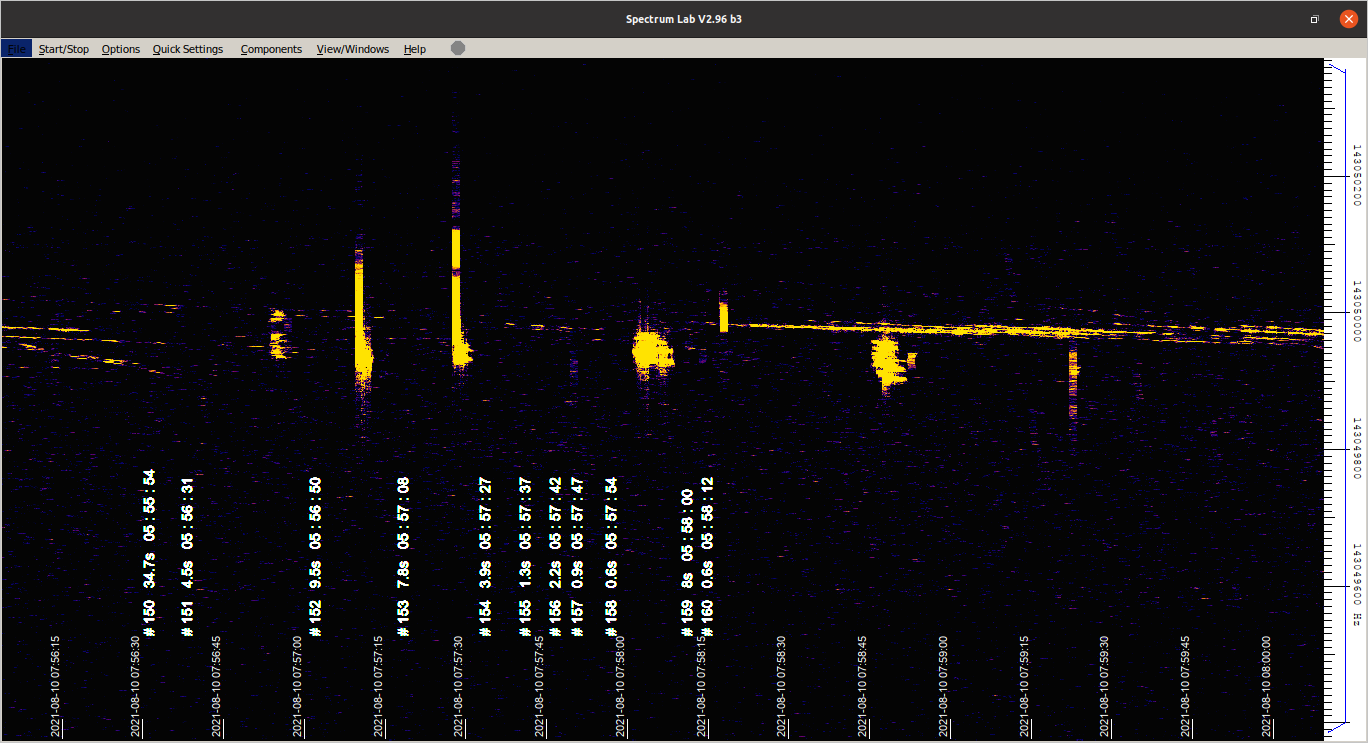Open the View/Windows menu
The image size is (1368, 743).
coord(353,49)
